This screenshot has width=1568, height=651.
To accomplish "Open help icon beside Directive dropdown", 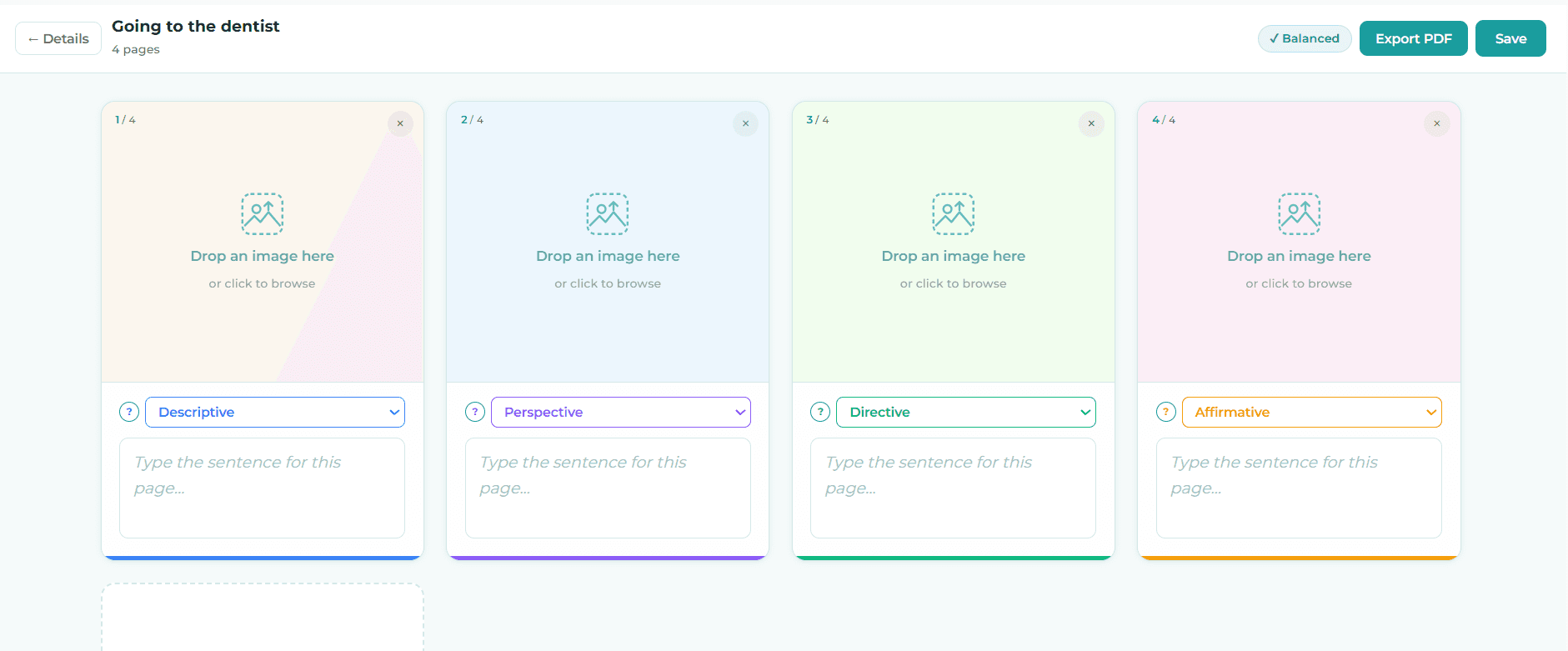I will [820, 412].
